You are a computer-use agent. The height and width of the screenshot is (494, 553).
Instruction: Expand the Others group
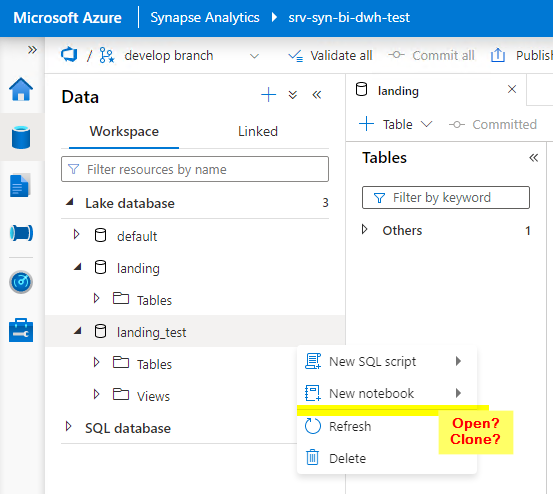coord(365,229)
